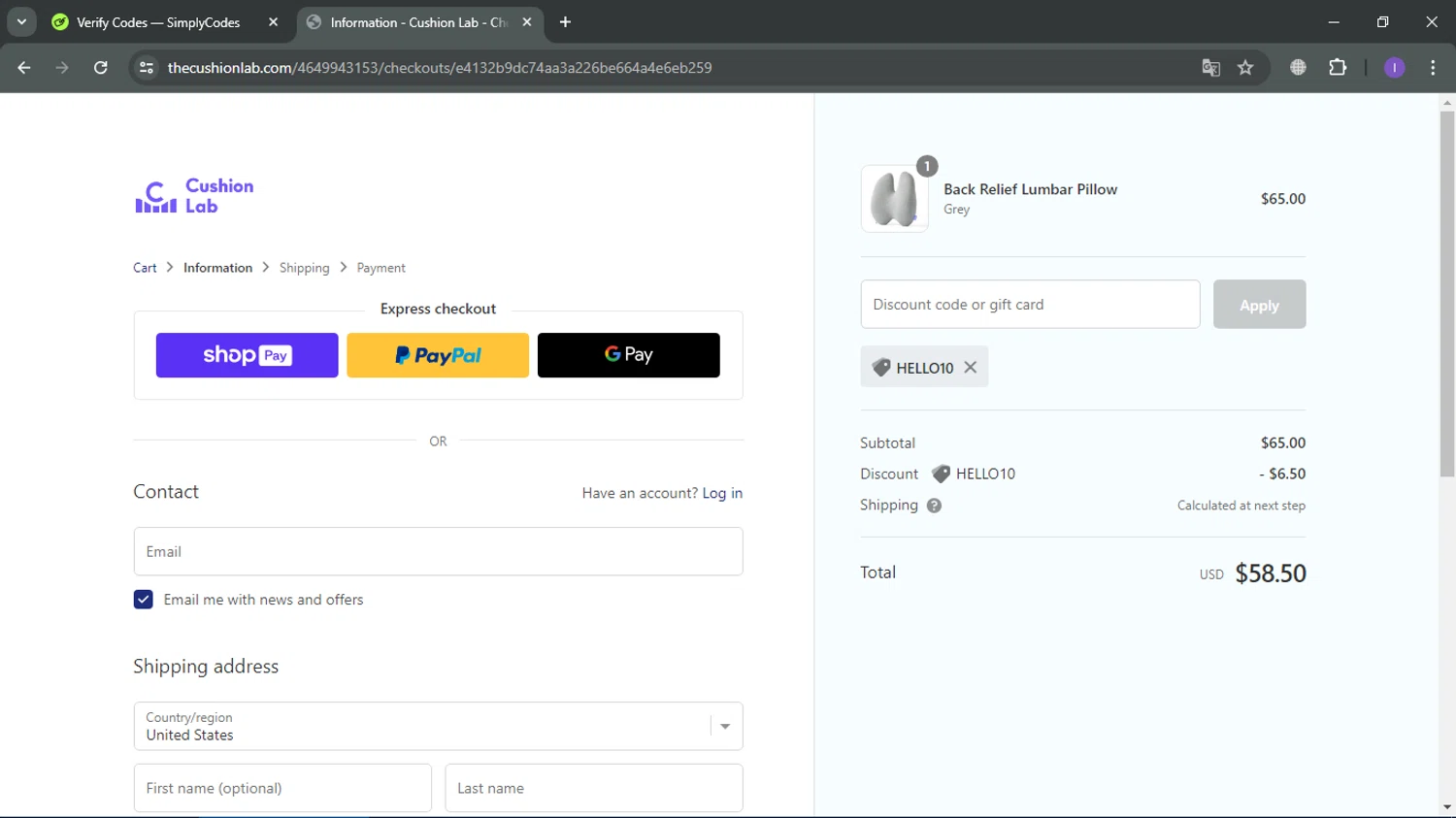Check out with PayPal
This screenshot has width=1456, height=818.
point(438,355)
